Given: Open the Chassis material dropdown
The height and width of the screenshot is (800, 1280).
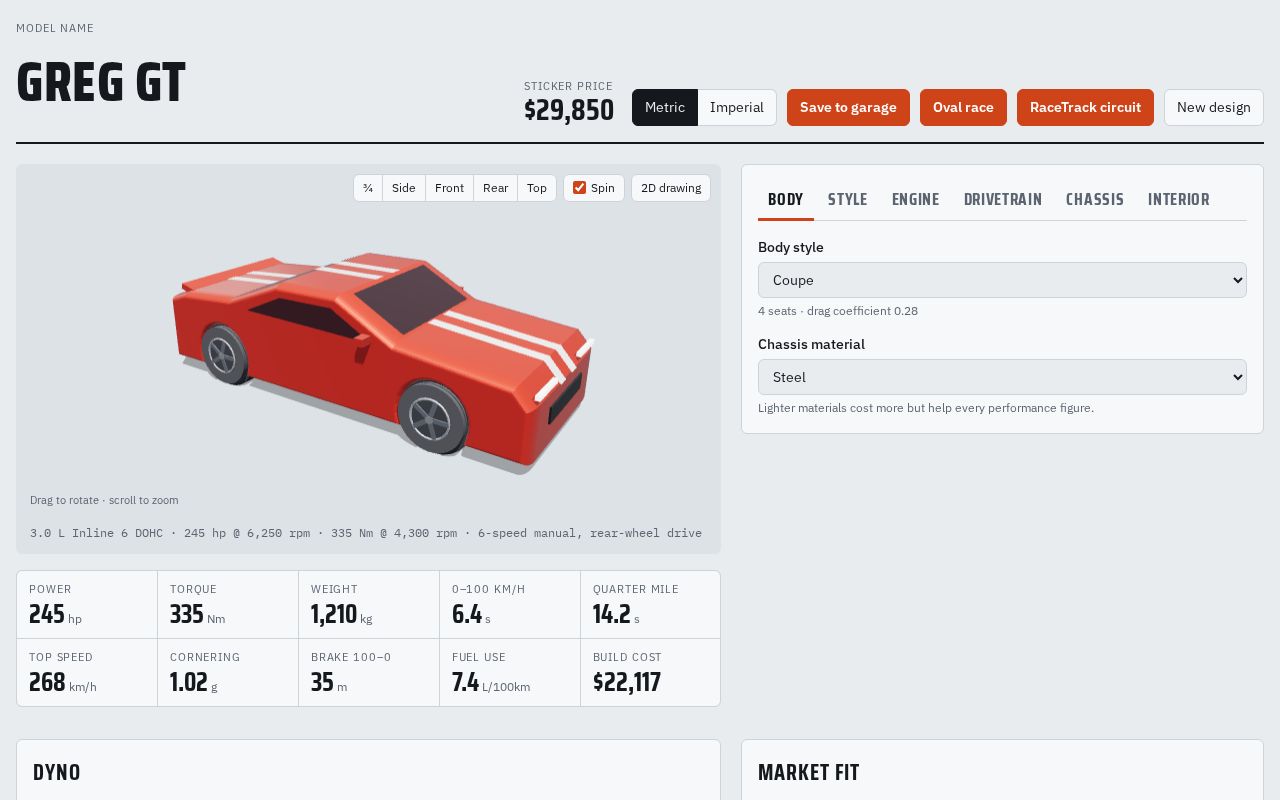Looking at the screenshot, I should pyautogui.click(x=1002, y=377).
